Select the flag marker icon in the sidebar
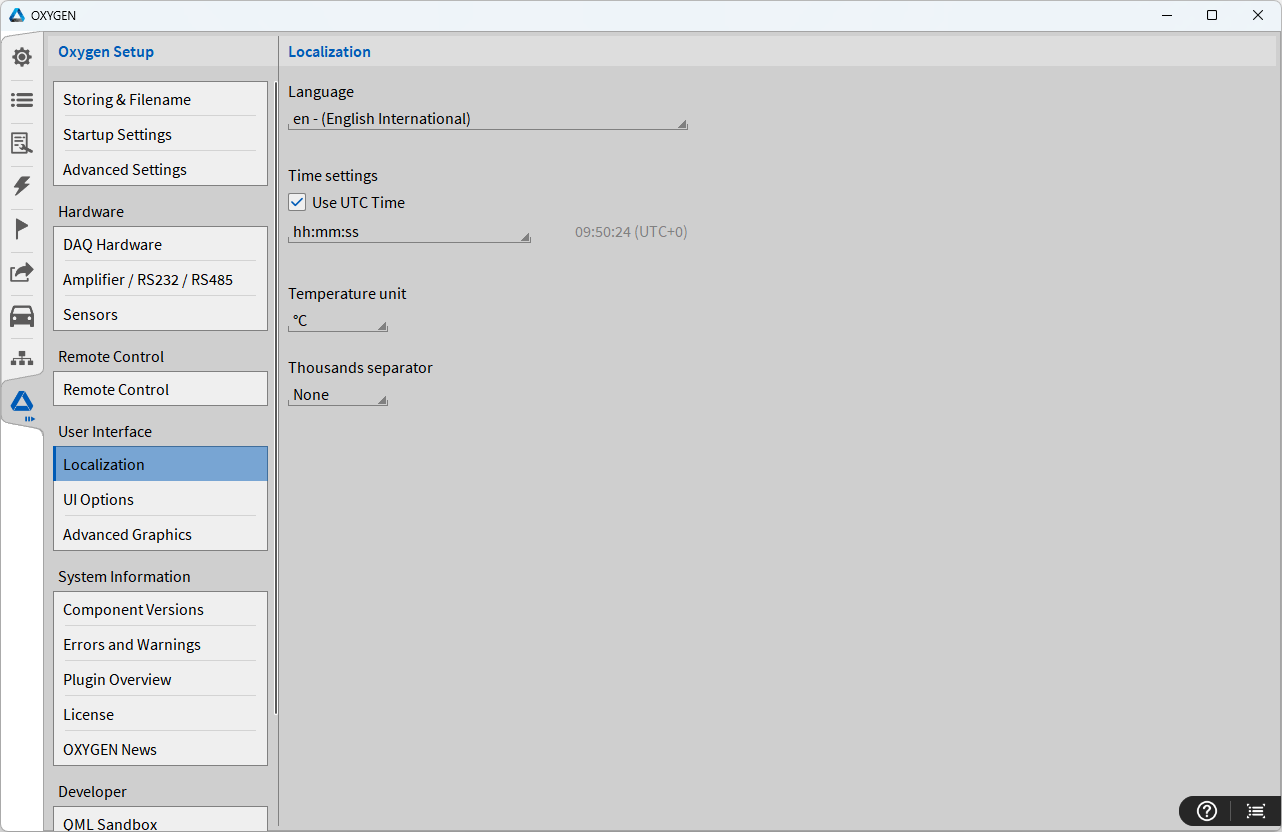This screenshot has height=832, width=1282. tap(22, 229)
